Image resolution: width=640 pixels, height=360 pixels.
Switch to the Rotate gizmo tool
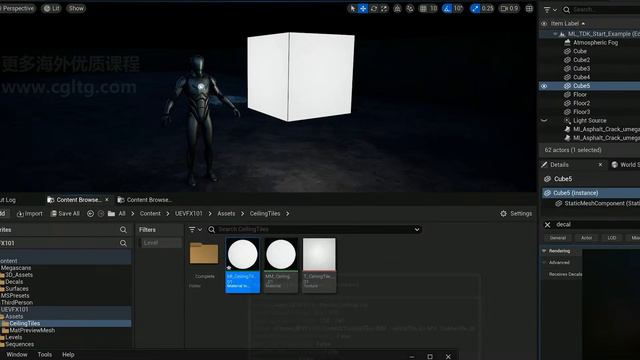pos(374,9)
